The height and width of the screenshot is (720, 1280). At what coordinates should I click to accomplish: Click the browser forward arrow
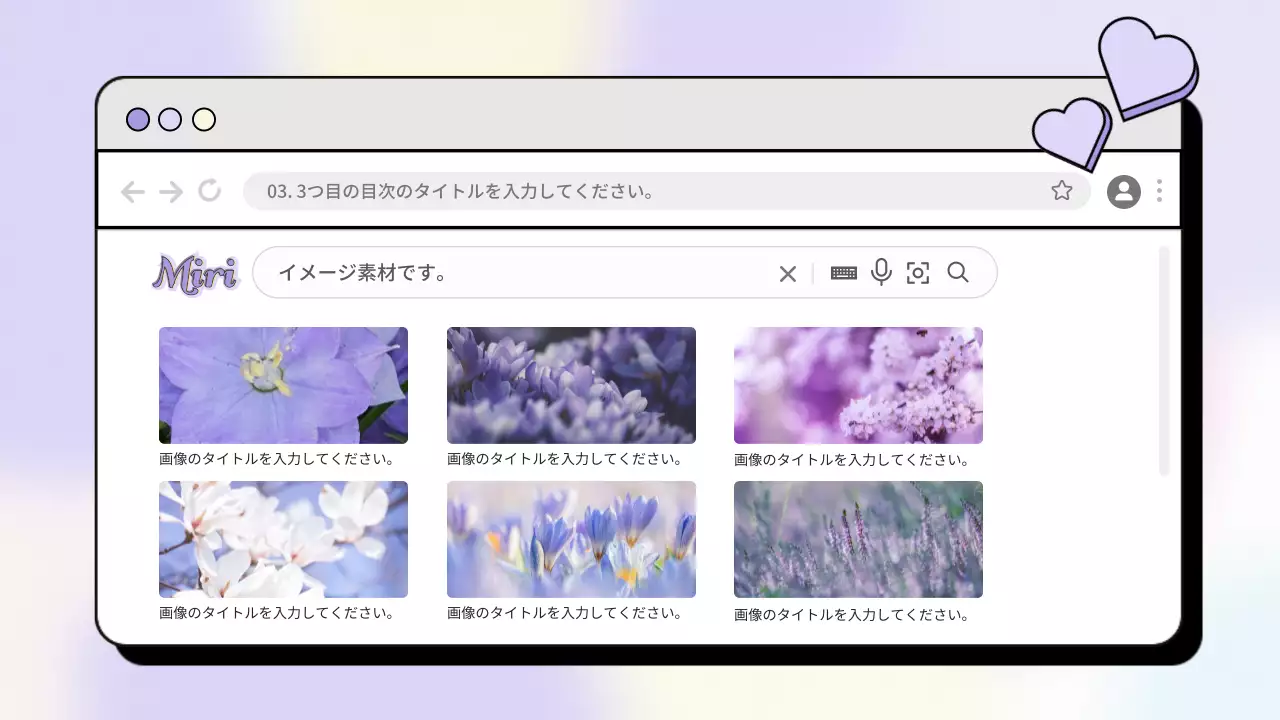171,192
